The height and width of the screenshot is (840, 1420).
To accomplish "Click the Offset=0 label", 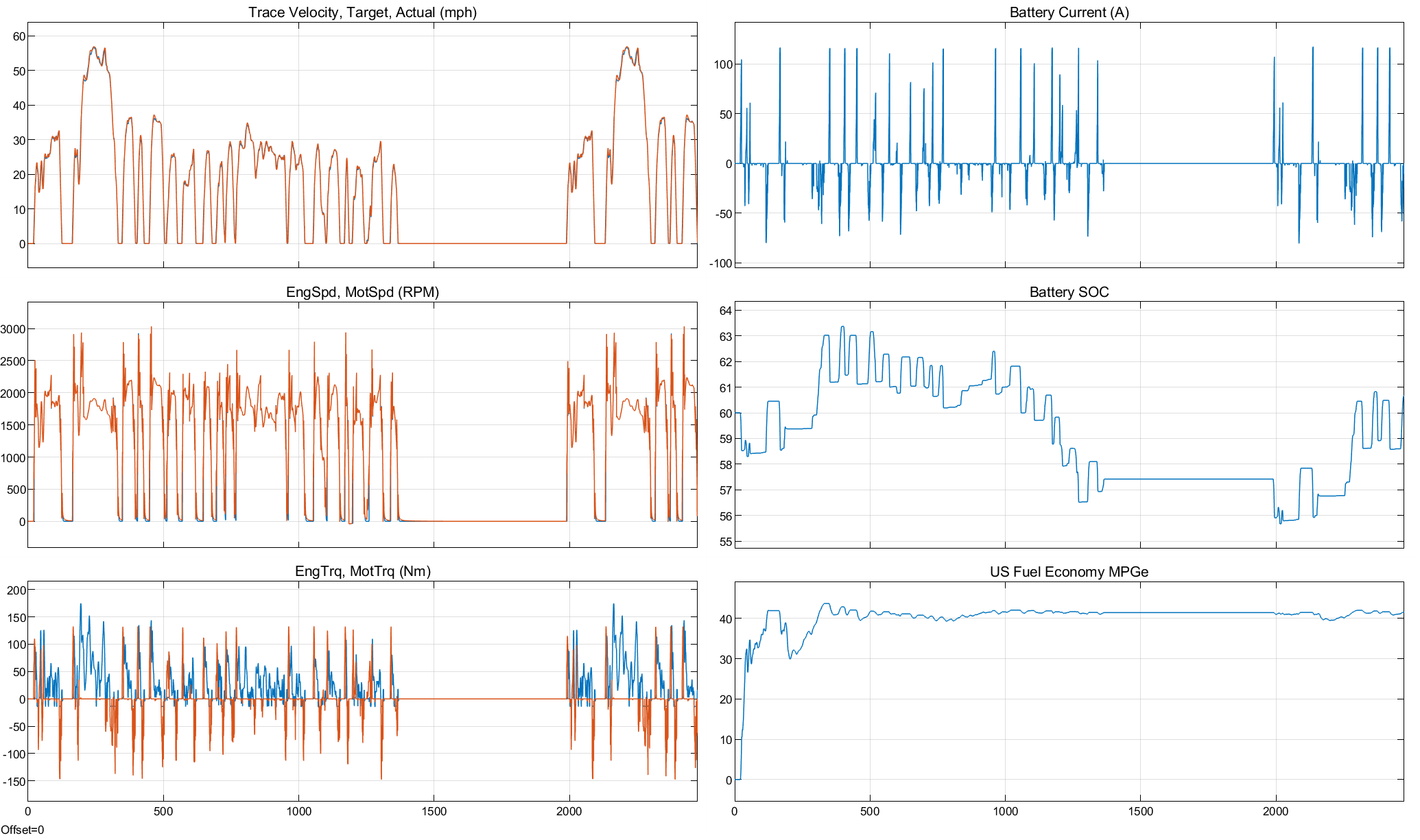I will click(22, 830).
